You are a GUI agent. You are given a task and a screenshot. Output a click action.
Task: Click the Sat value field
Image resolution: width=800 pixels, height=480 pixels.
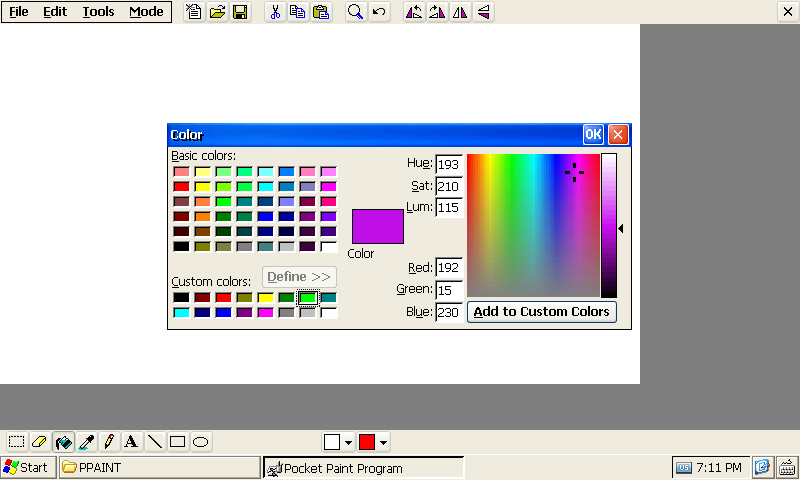pos(449,186)
